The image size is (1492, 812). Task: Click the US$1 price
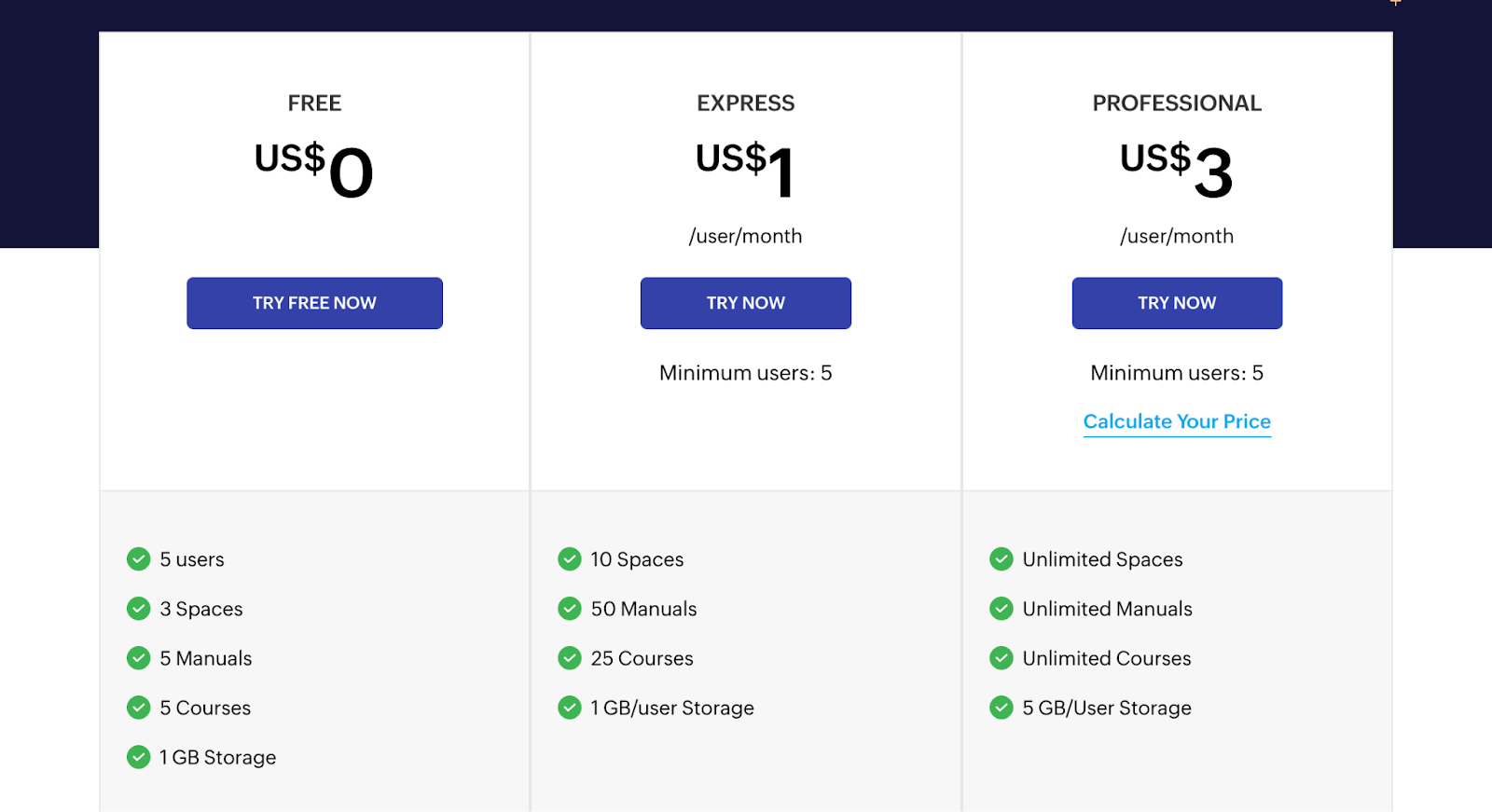(746, 171)
